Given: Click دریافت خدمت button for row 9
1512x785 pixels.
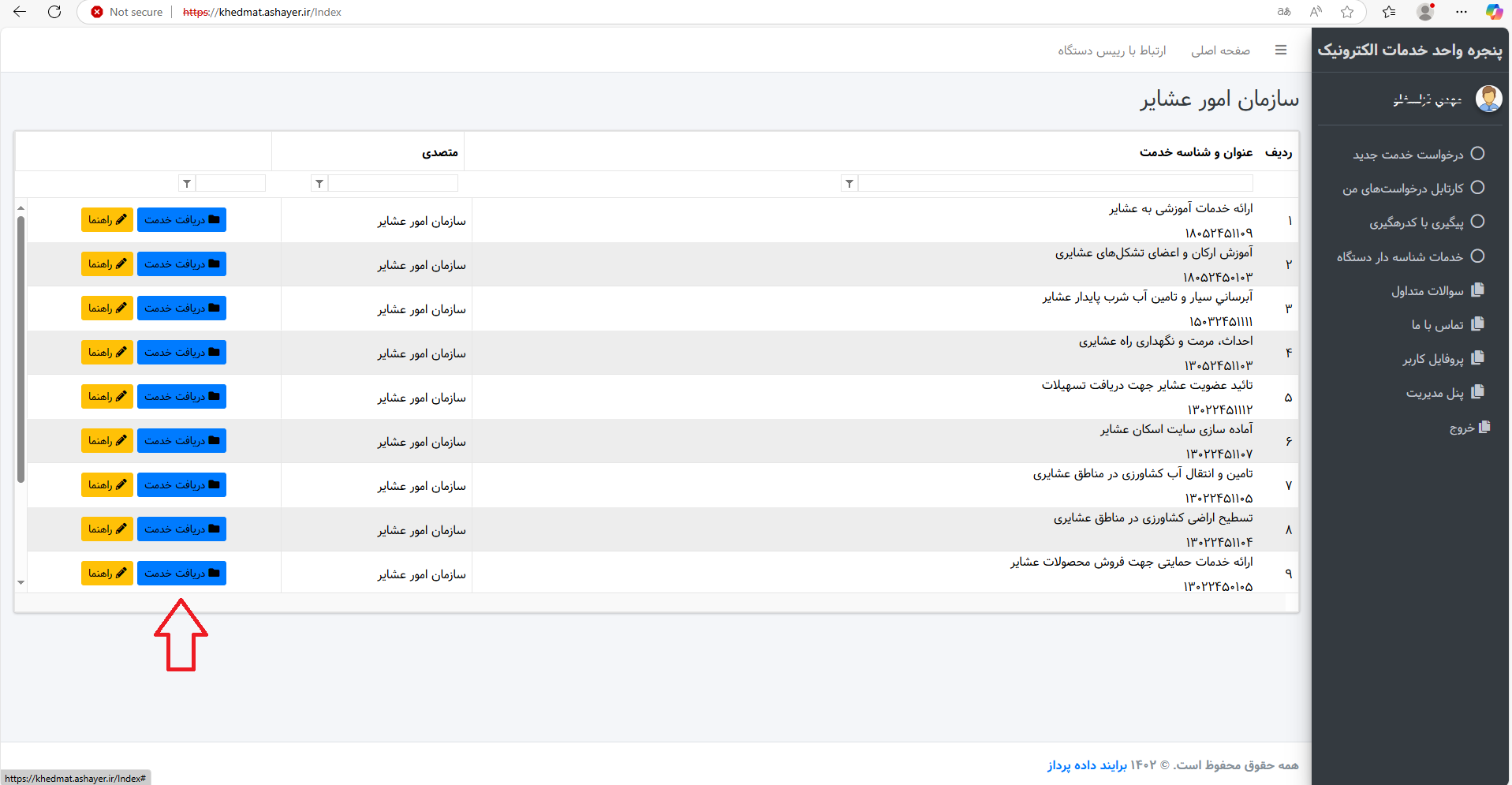Looking at the screenshot, I should tap(181, 573).
